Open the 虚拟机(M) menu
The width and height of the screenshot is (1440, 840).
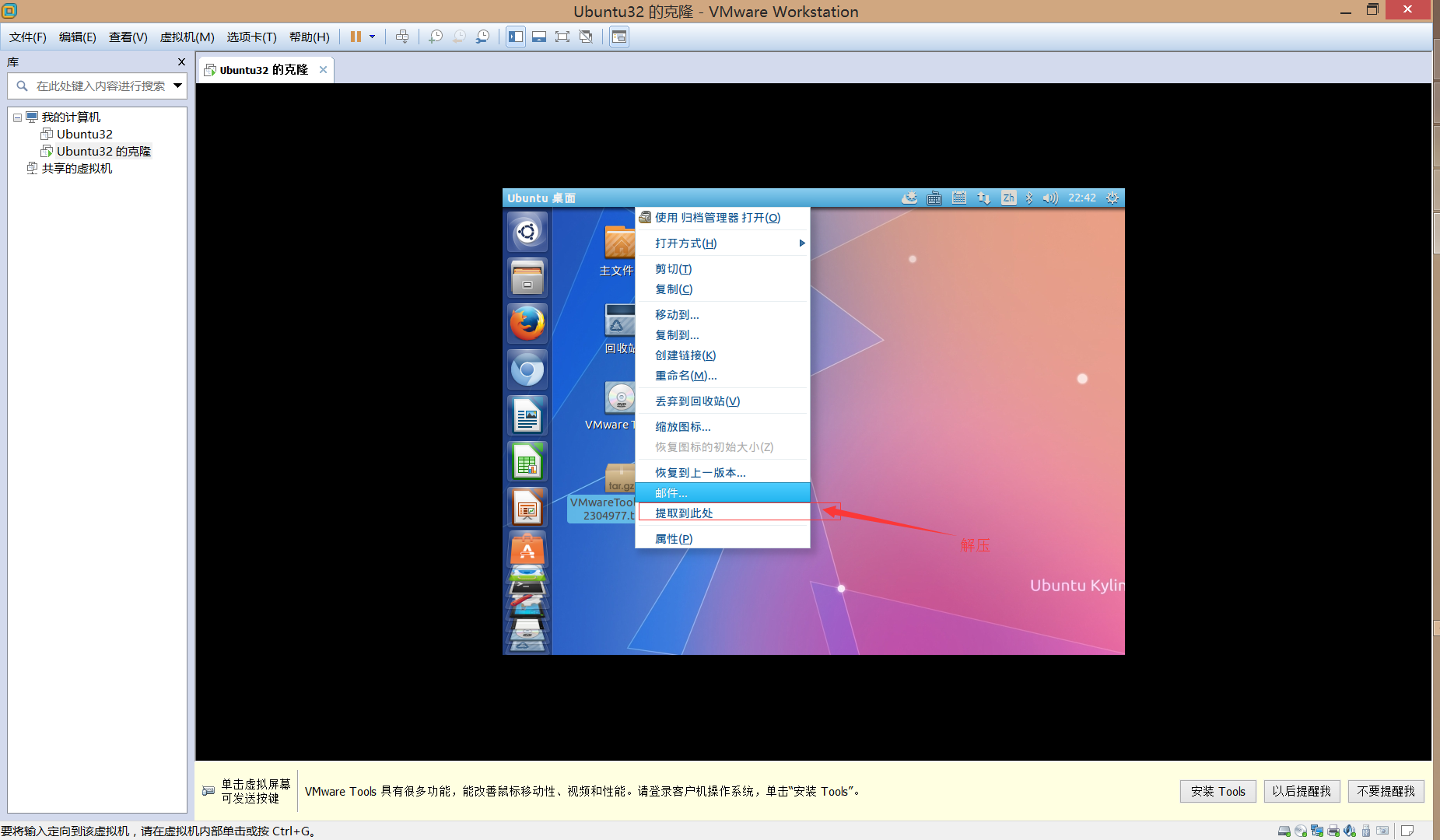pyautogui.click(x=187, y=37)
